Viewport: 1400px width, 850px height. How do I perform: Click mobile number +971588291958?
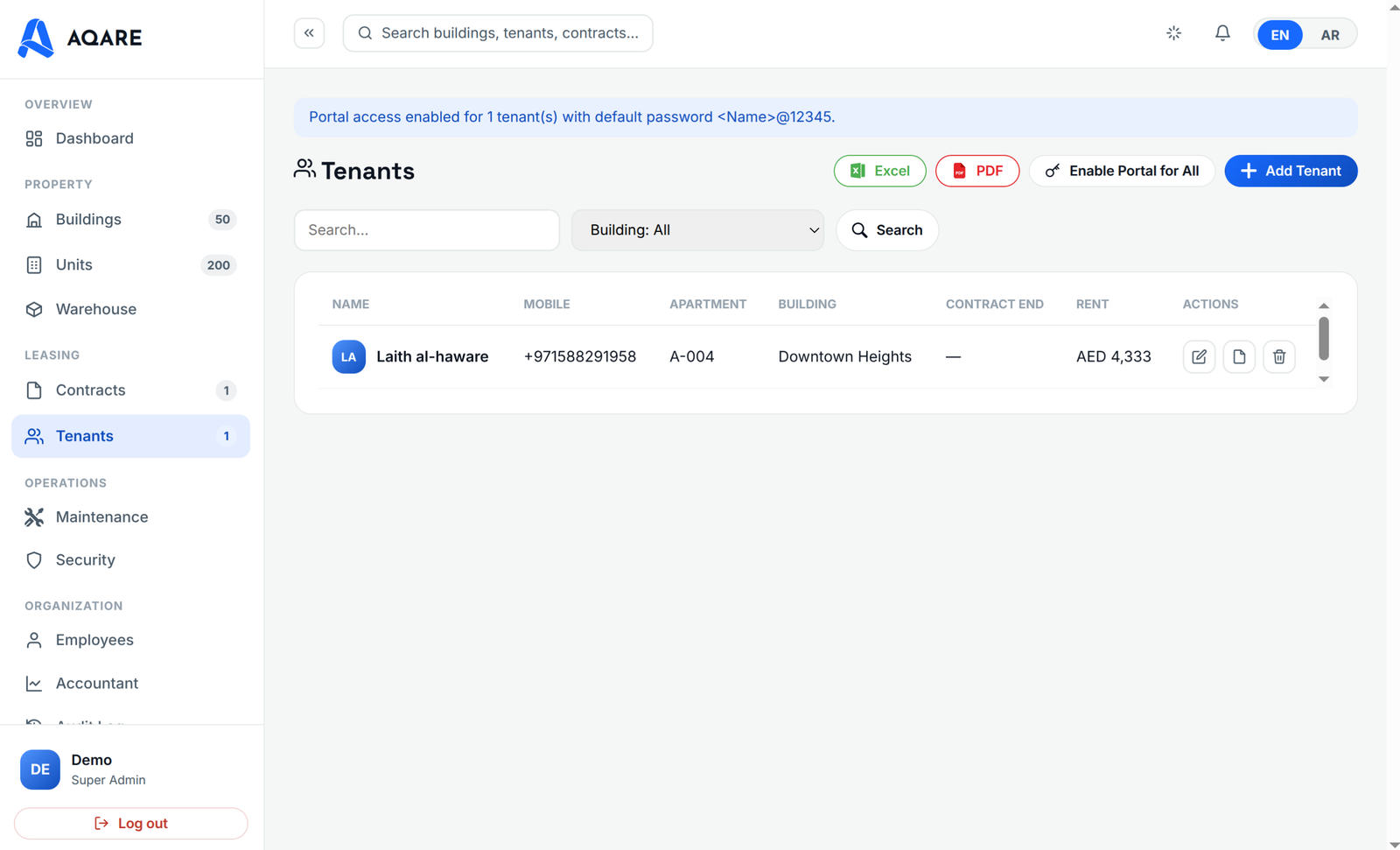(x=579, y=357)
